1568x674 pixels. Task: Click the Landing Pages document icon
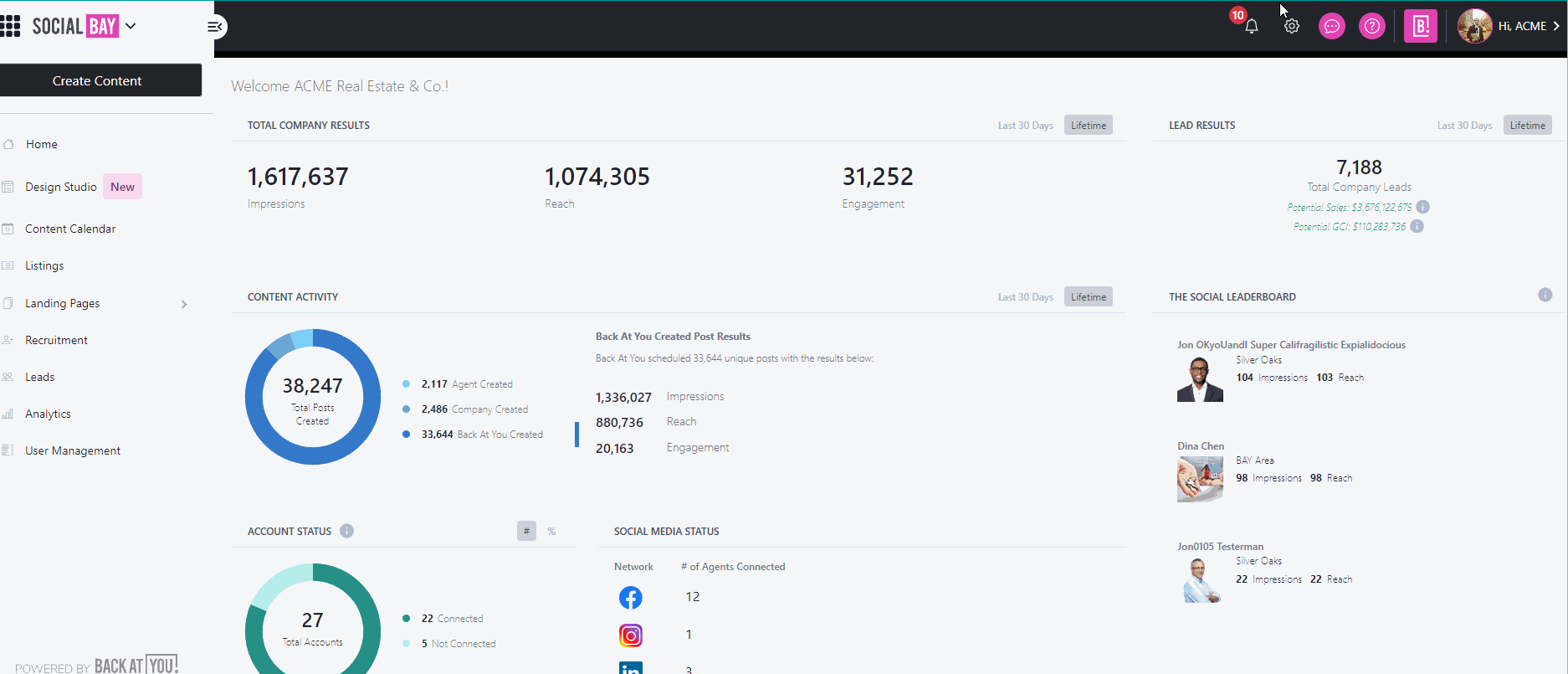click(x=8, y=303)
